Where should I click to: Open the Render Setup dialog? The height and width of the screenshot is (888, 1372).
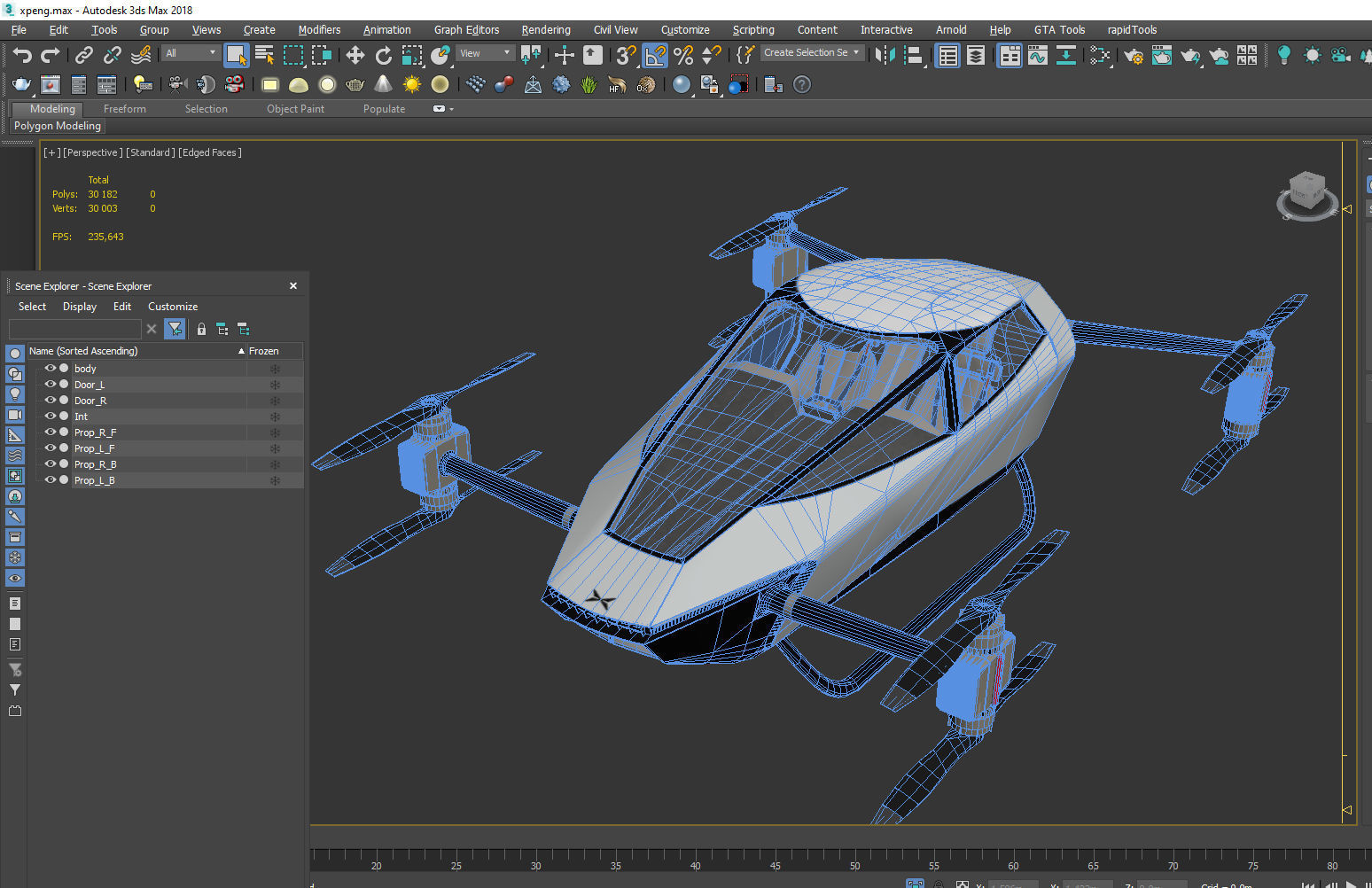pos(1137,55)
